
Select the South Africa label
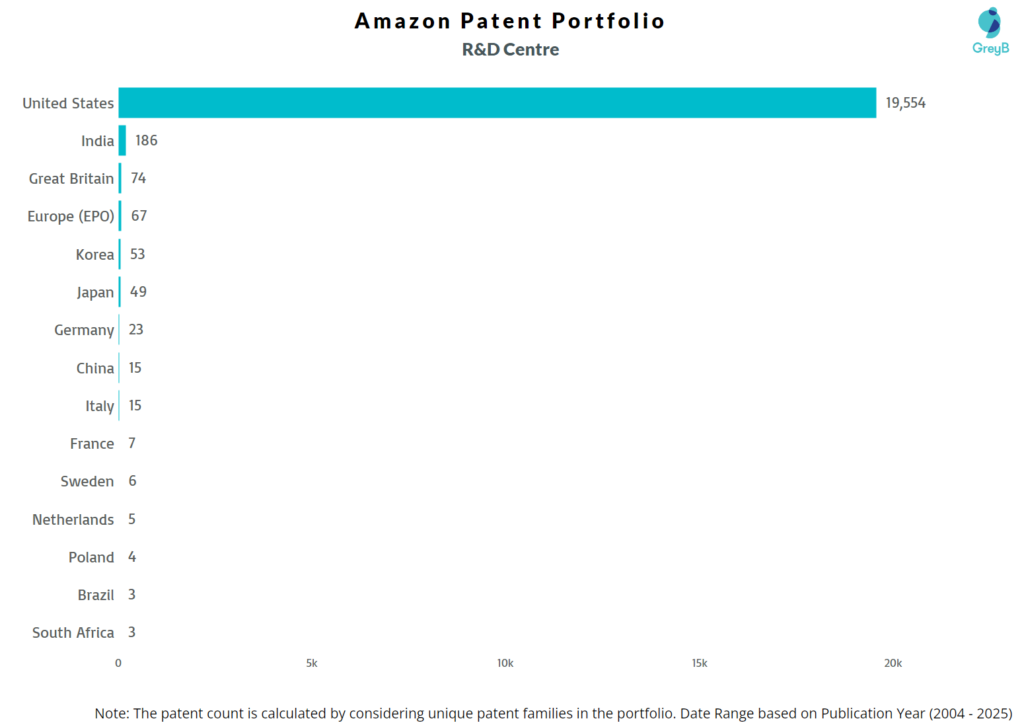point(73,633)
